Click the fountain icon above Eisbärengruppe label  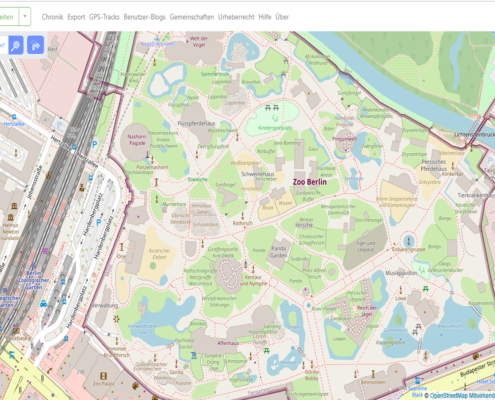[x=409, y=240]
